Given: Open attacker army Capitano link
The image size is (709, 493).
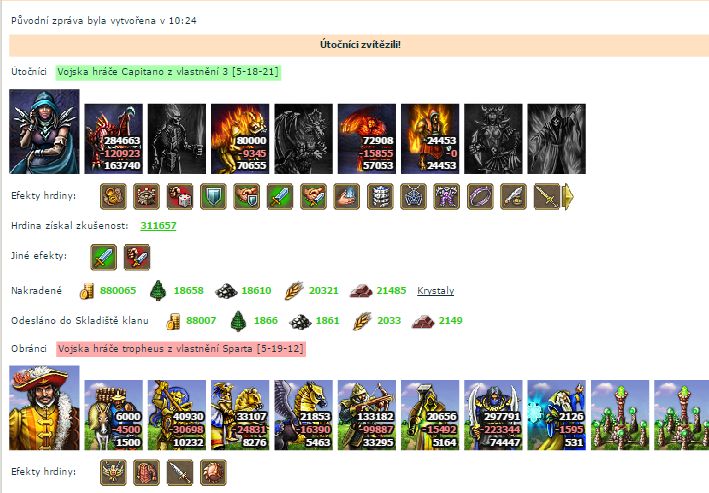Looking at the screenshot, I should (x=168, y=71).
